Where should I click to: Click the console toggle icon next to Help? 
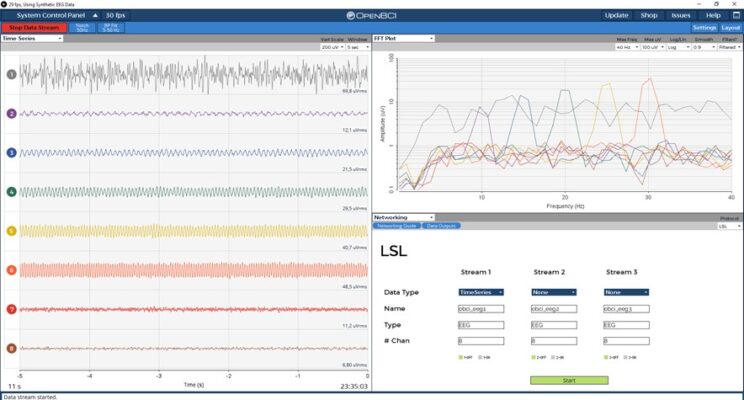click(736, 15)
